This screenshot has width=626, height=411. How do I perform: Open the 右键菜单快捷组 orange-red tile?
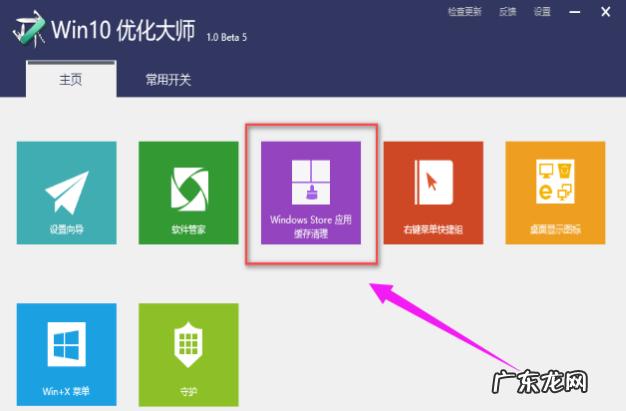[x=433, y=193]
